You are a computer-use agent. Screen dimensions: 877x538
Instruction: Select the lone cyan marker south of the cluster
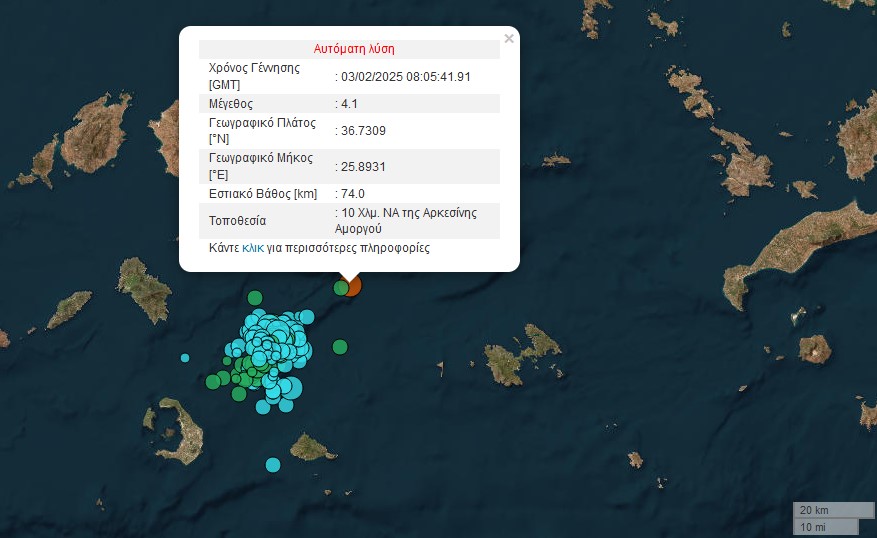pyautogui.click(x=273, y=464)
